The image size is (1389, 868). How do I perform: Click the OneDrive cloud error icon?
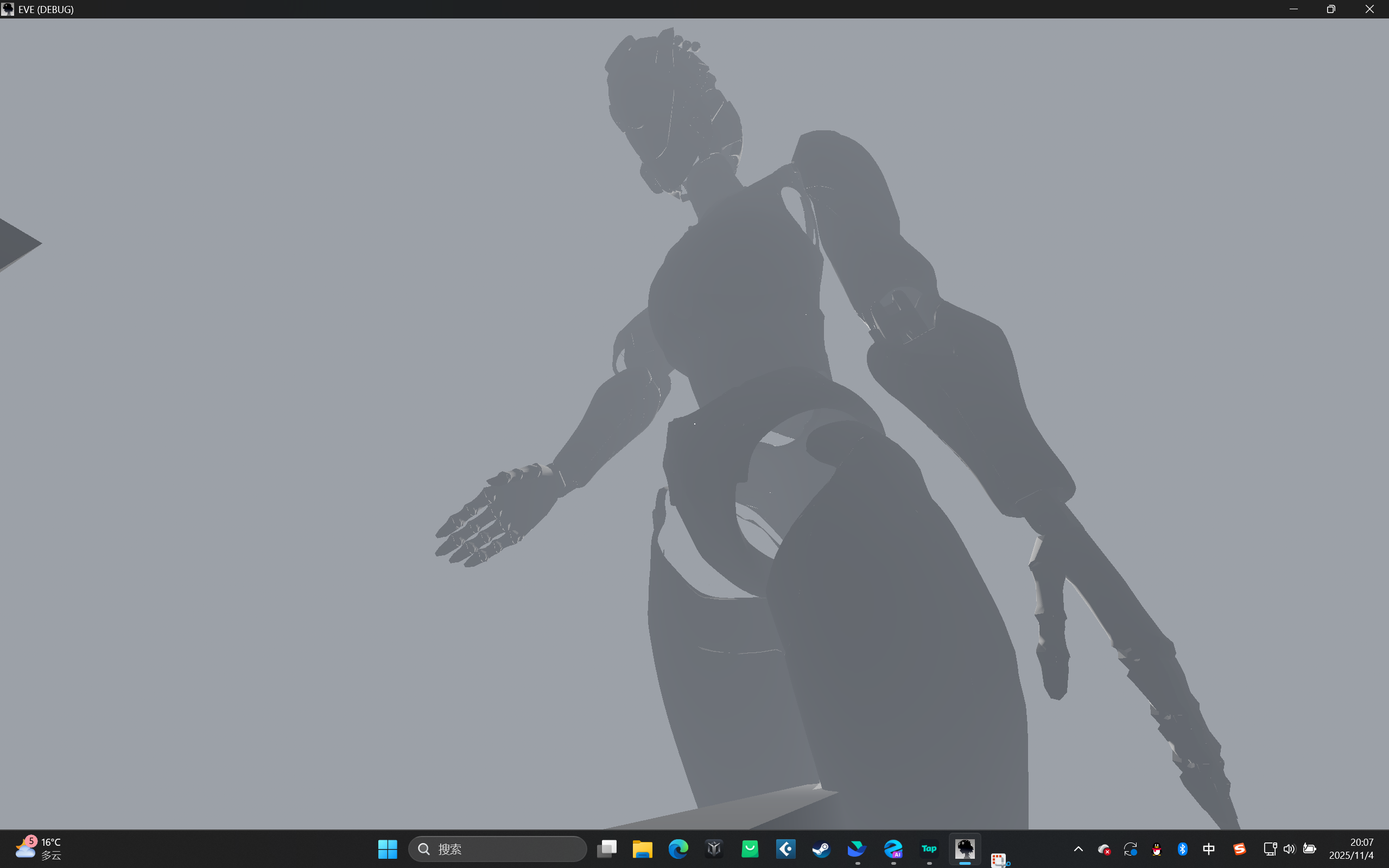[x=1103, y=848]
